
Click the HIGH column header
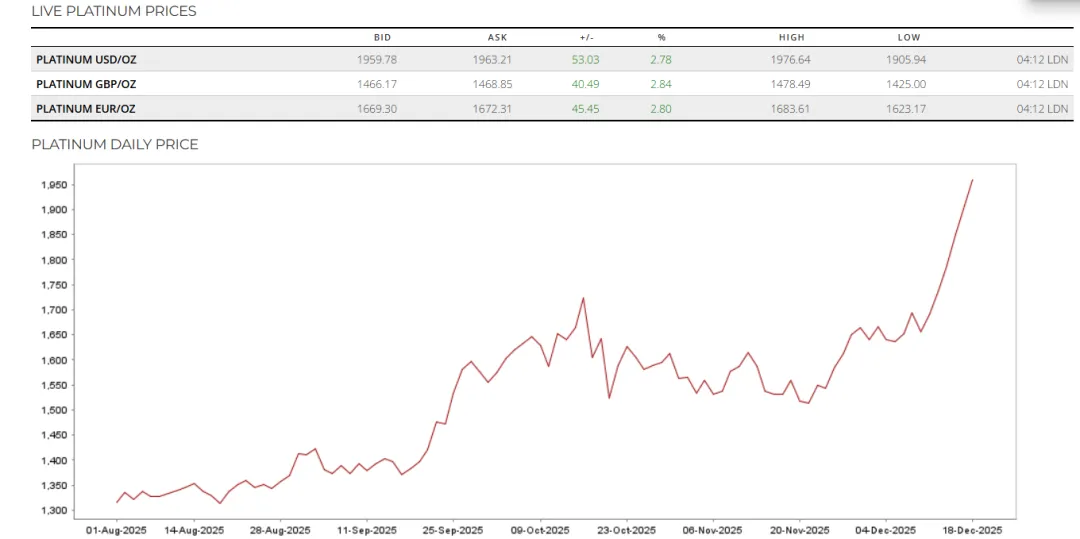point(791,38)
